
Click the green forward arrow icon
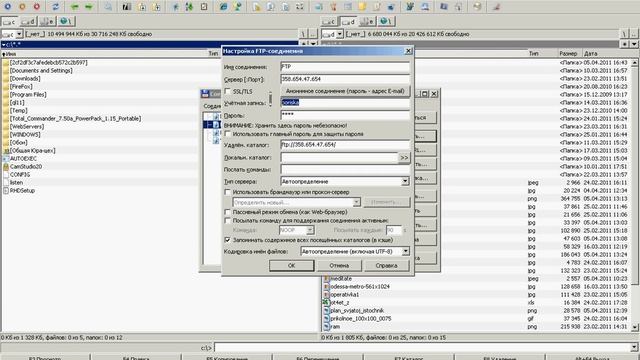(89, 7)
